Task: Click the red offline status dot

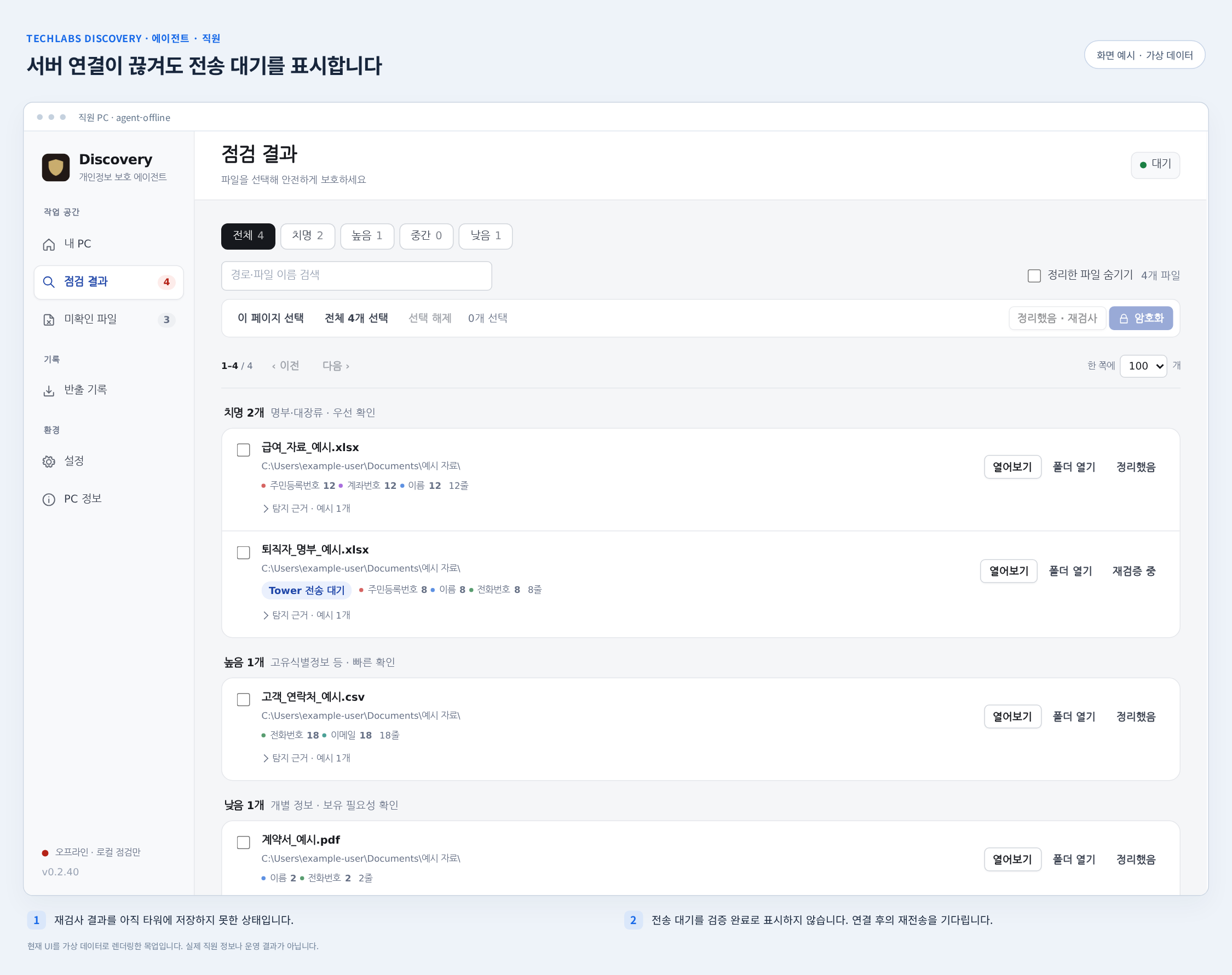Action: coord(45,853)
